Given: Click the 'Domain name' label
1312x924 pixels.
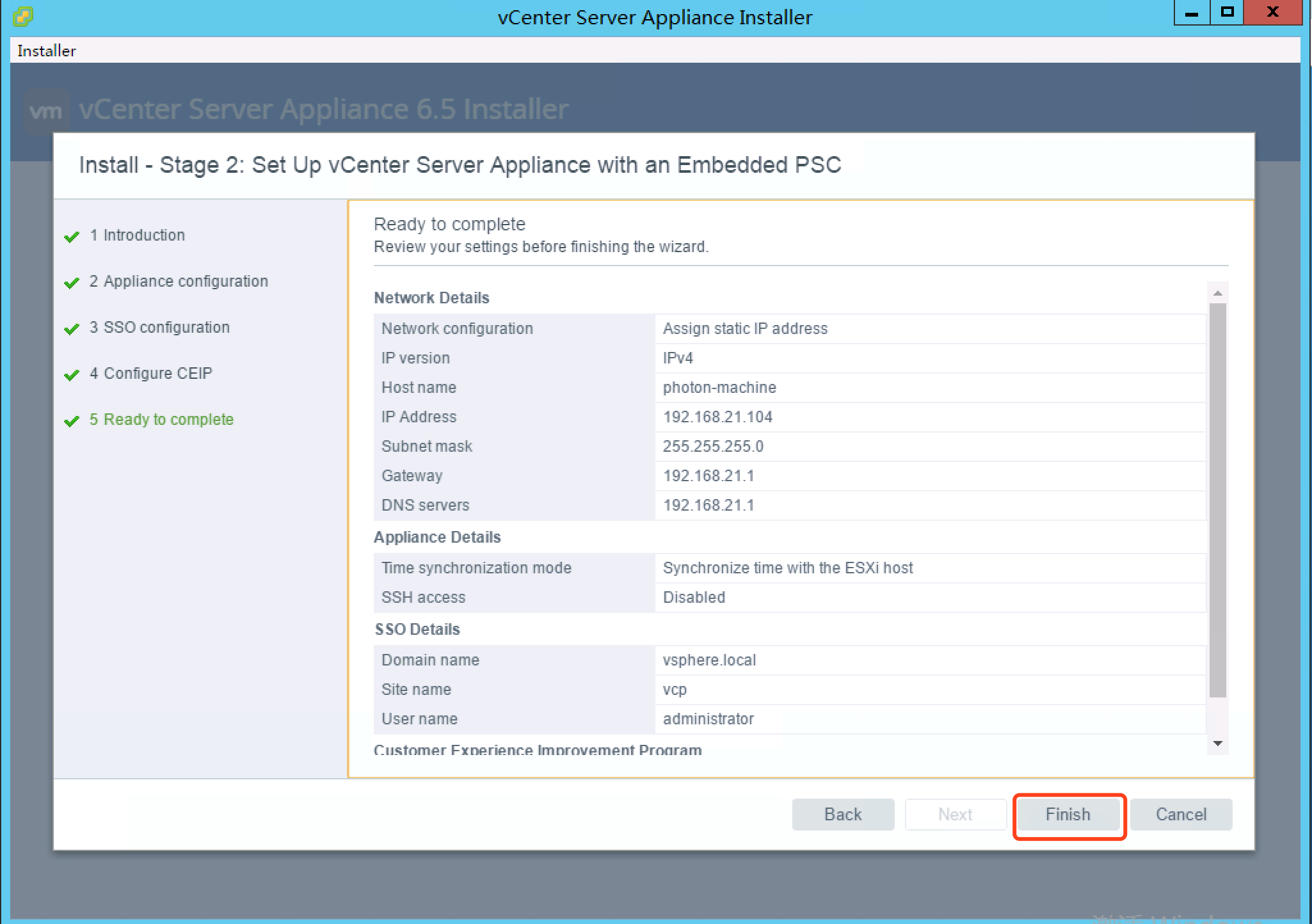Looking at the screenshot, I should click(430, 660).
